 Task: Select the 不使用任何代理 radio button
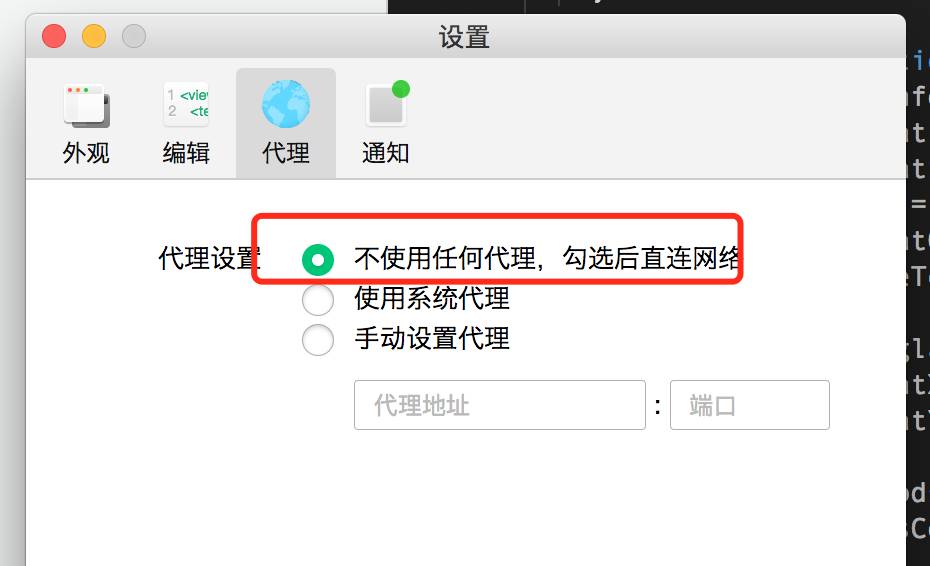tap(318, 260)
